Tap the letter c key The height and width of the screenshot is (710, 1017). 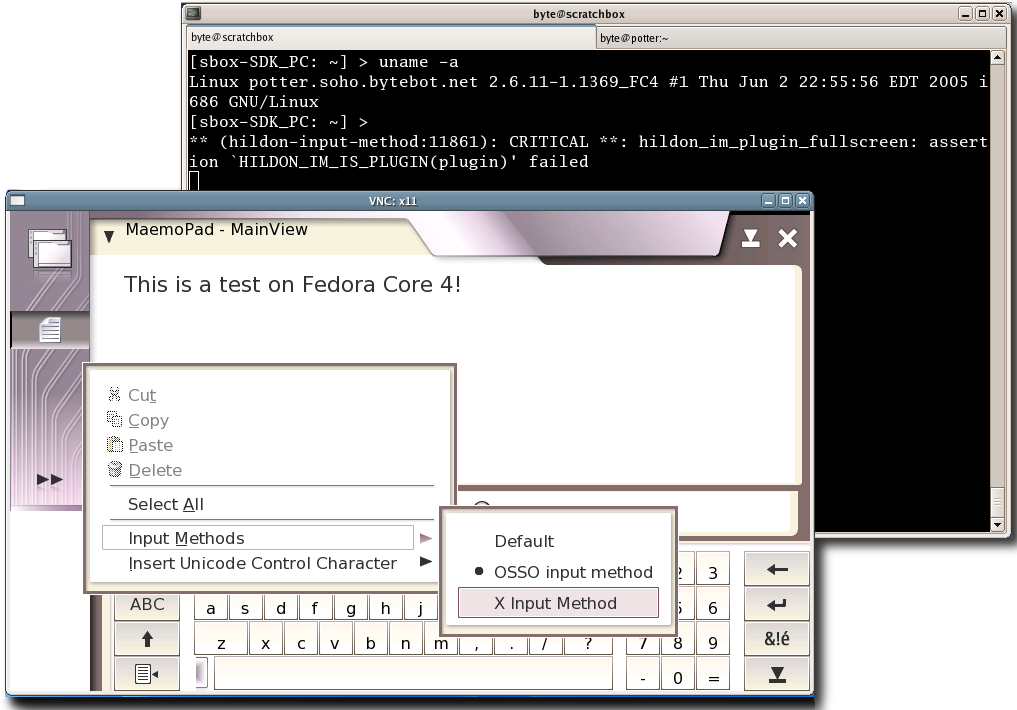point(301,641)
